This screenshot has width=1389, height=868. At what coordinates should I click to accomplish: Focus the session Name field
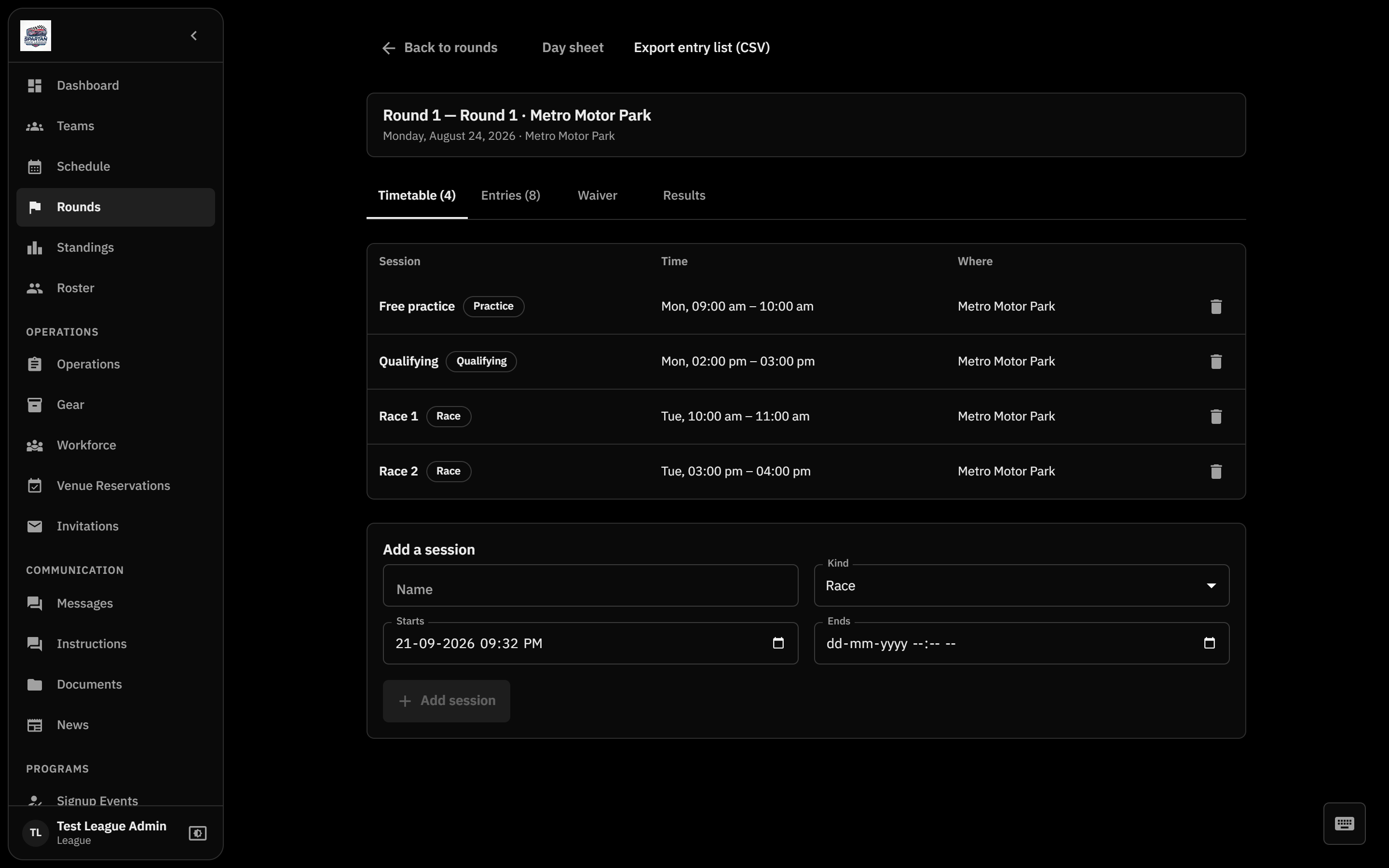coord(590,585)
